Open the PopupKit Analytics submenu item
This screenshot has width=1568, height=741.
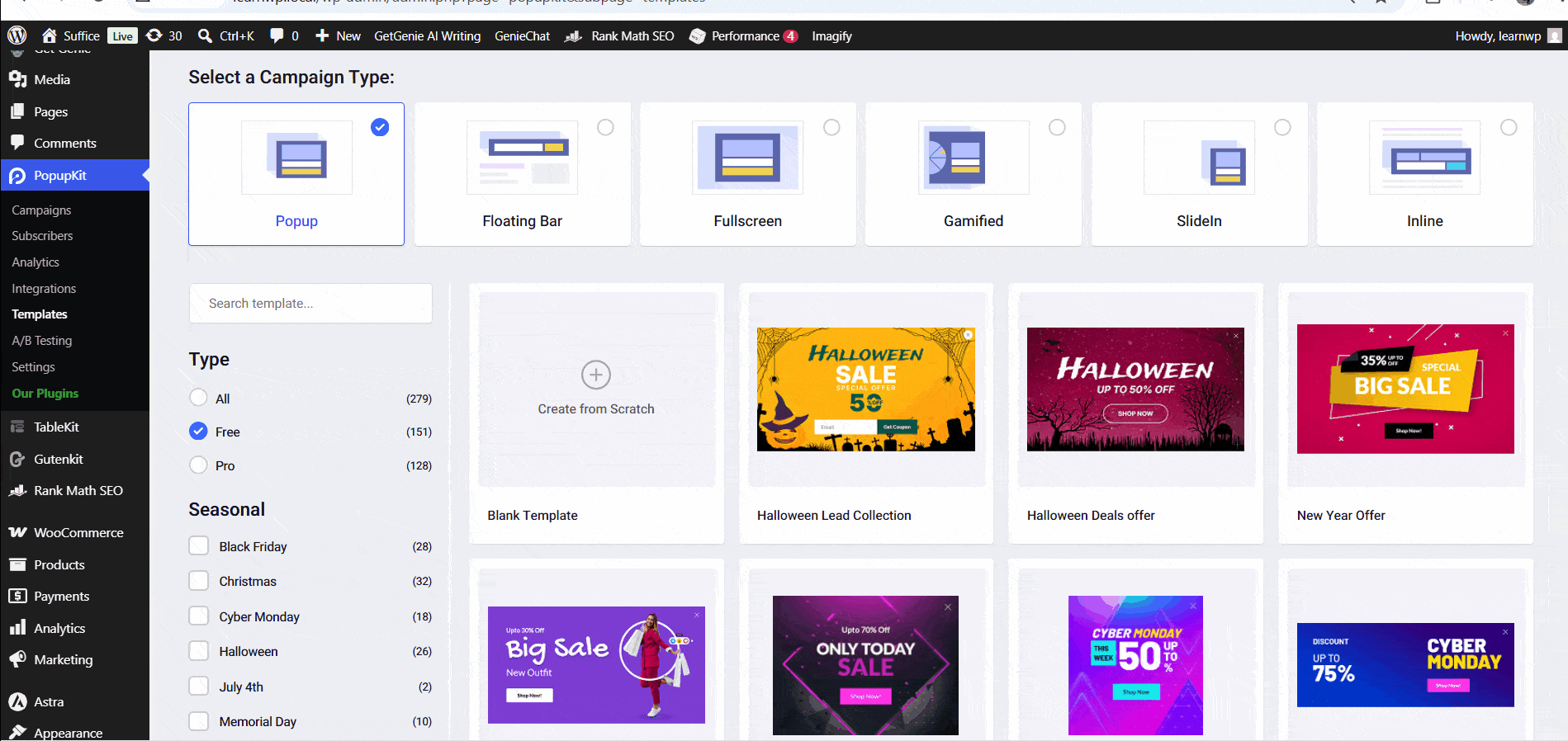click(36, 262)
